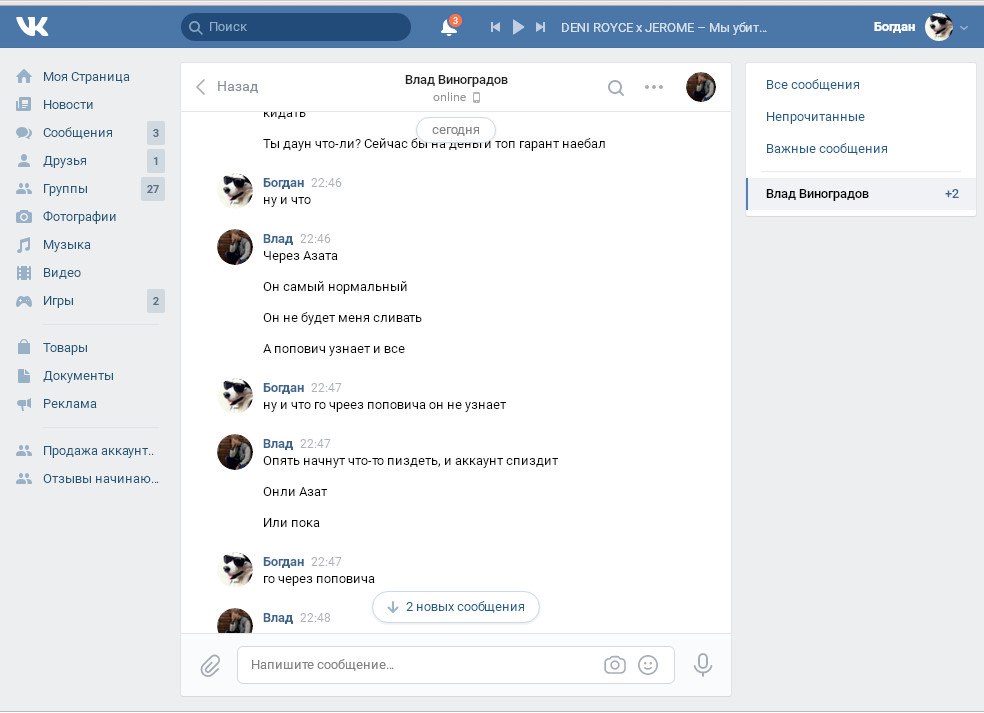Go back using the Назад button

[226, 87]
